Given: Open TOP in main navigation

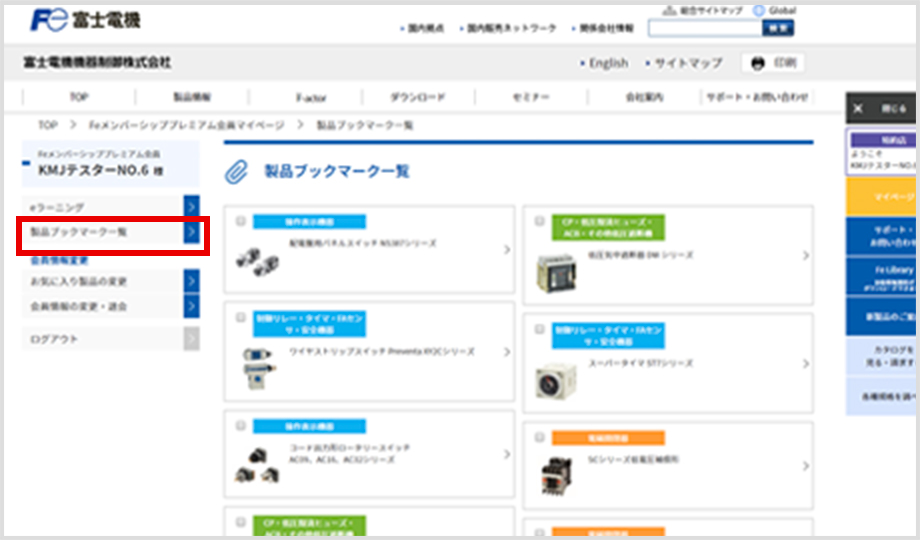Looking at the screenshot, I should pos(79,97).
